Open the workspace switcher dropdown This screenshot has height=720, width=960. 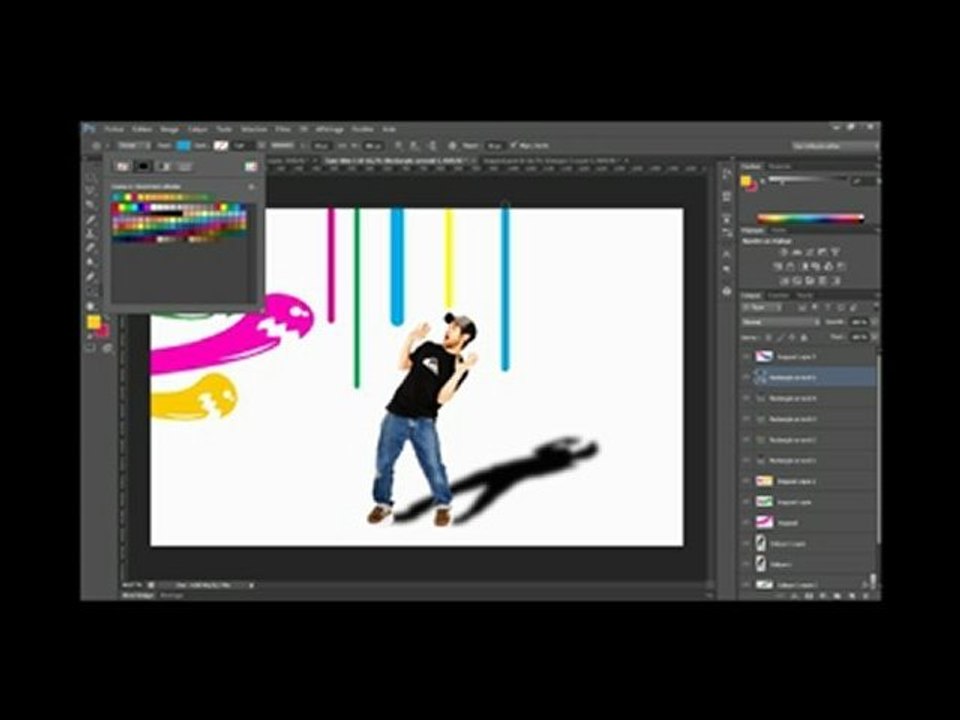point(834,146)
